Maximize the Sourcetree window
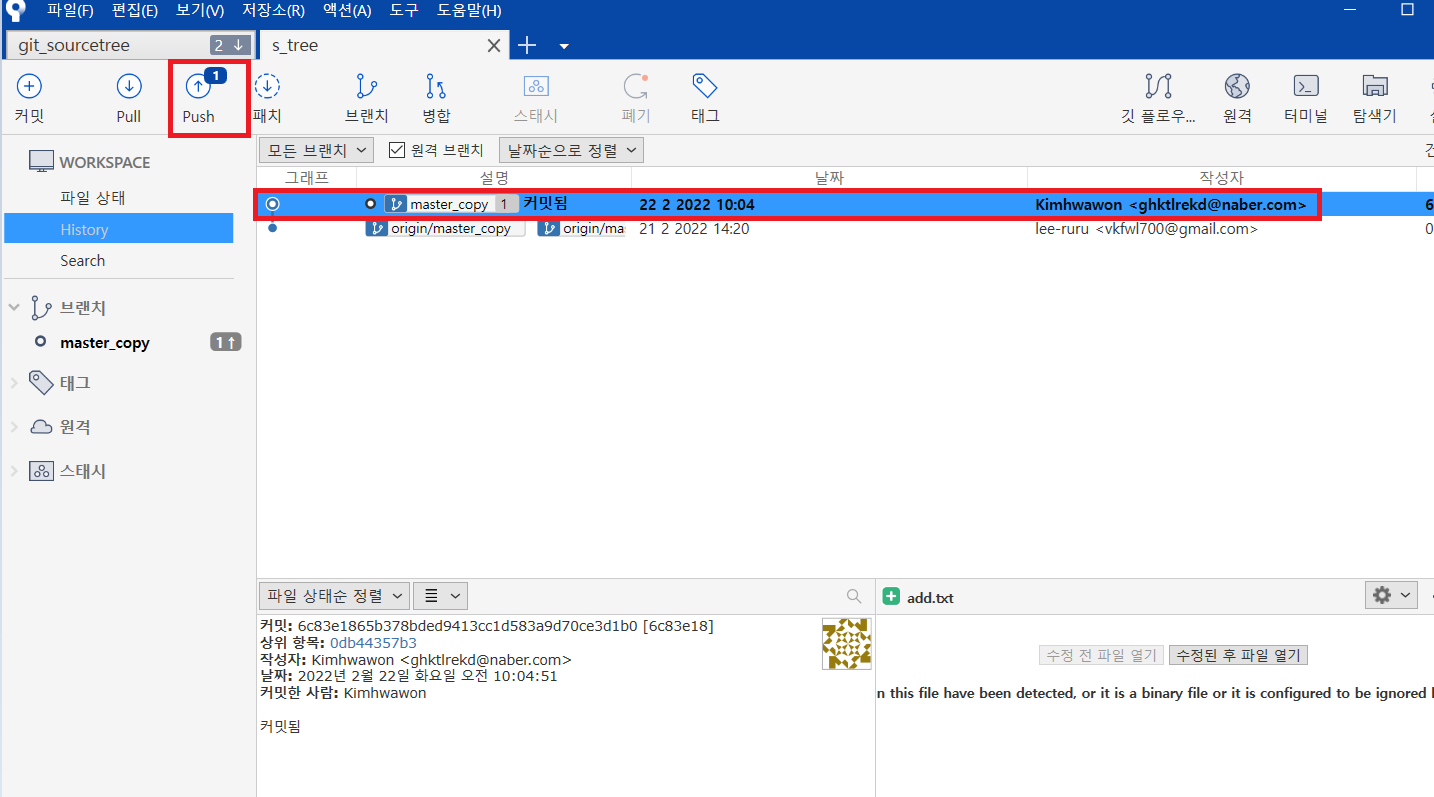The width and height of the screenshot is (1434, 797). pos(1407,9)
